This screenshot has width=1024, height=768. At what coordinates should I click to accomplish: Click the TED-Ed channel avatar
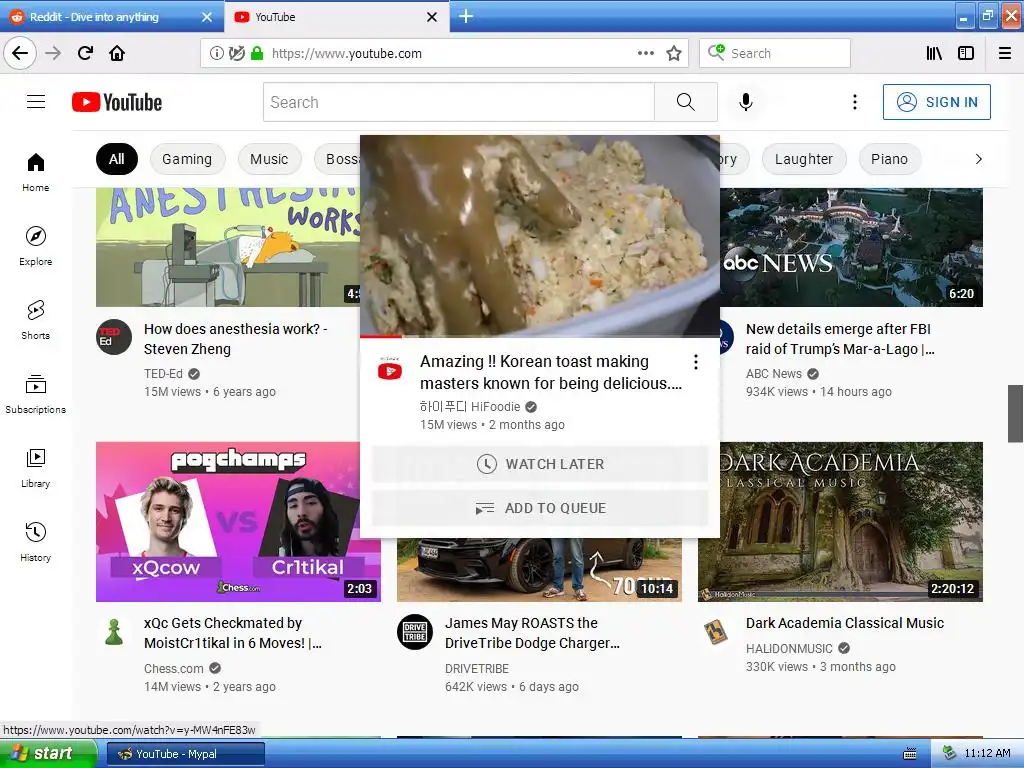point(114,337)
